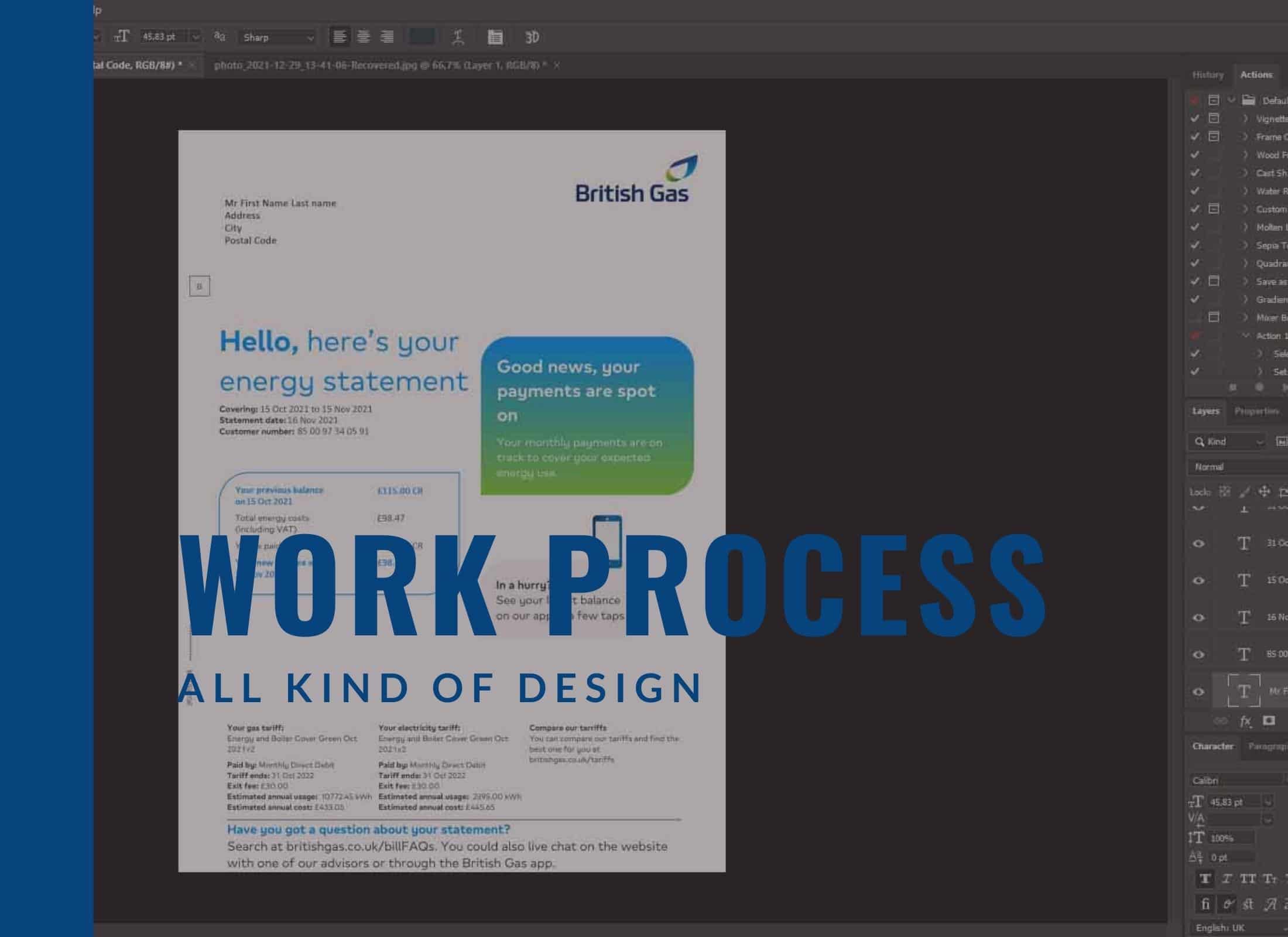This screenshot has height=937, width=1288.
Task: Hide the 16 Nov text layer
Action: point(1198,617)
